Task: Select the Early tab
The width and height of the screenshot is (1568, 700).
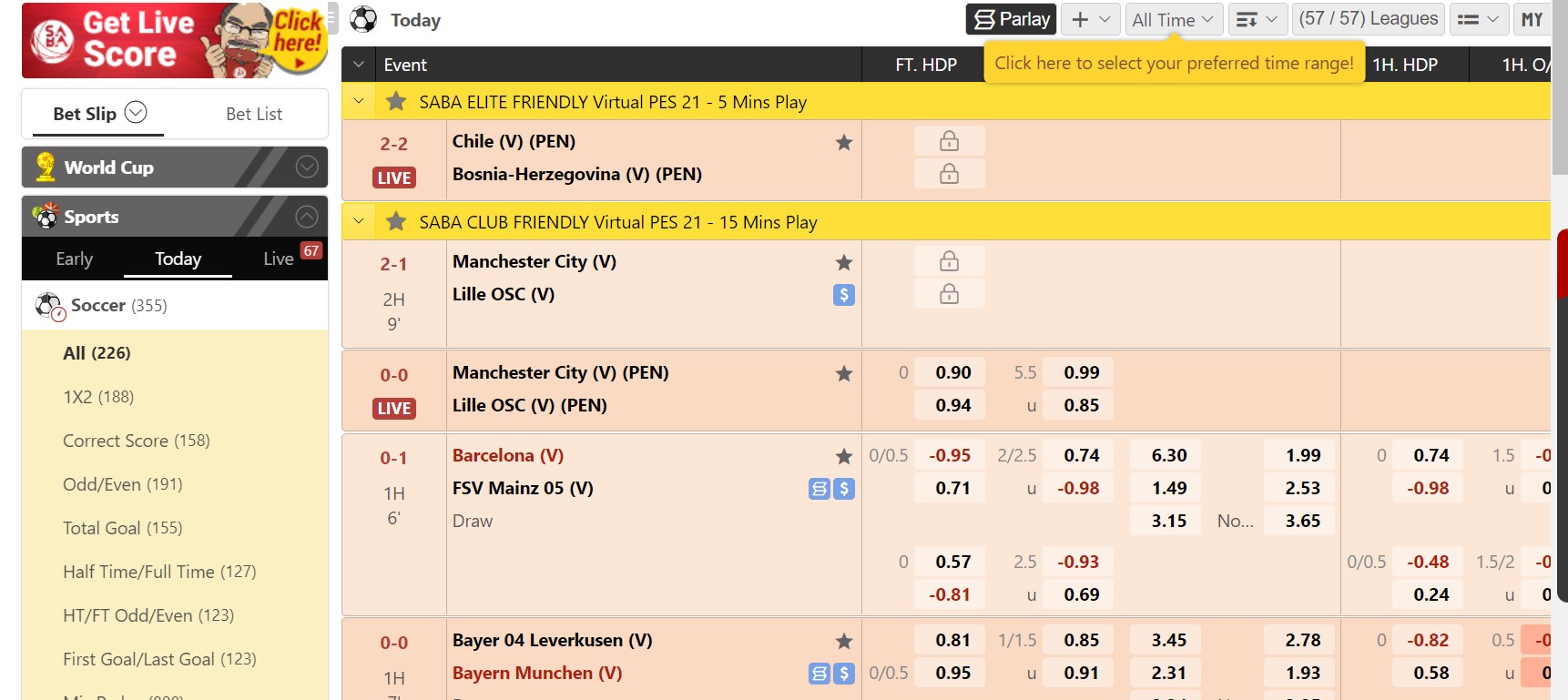Action: 75,259
